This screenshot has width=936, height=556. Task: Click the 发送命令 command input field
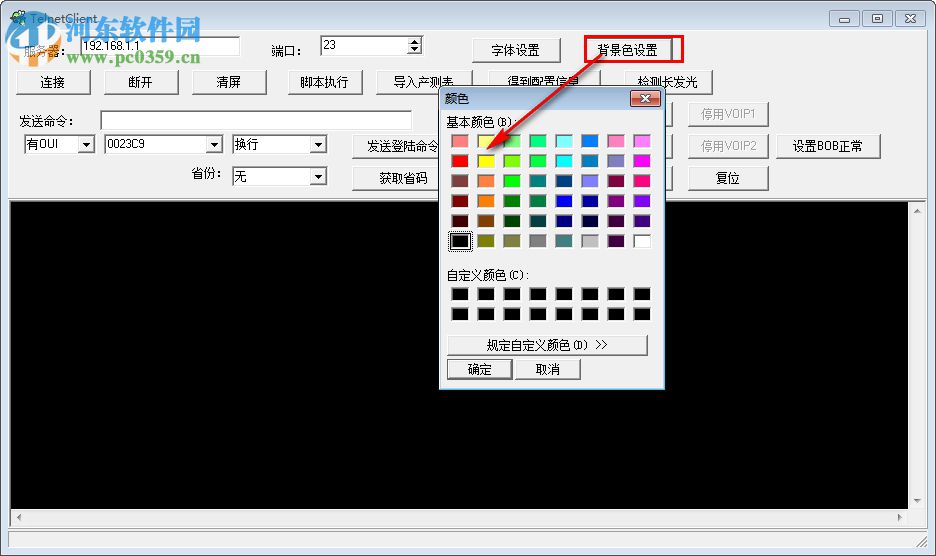[x=256, y=120]
